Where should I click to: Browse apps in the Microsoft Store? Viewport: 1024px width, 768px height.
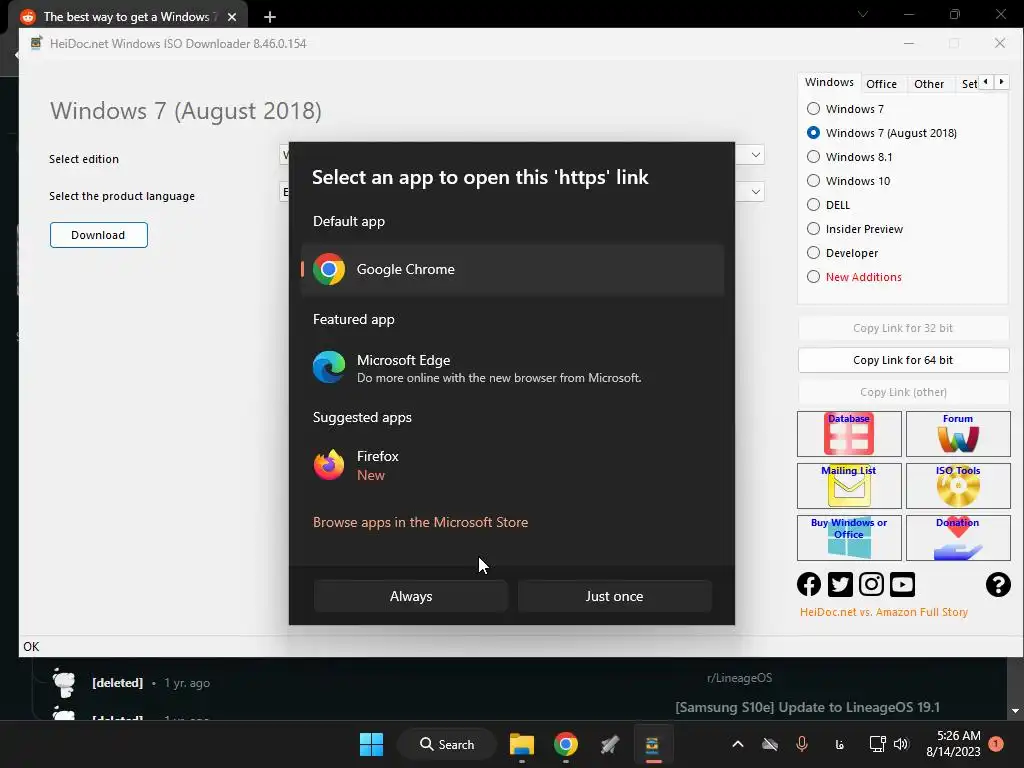point(421,522)
